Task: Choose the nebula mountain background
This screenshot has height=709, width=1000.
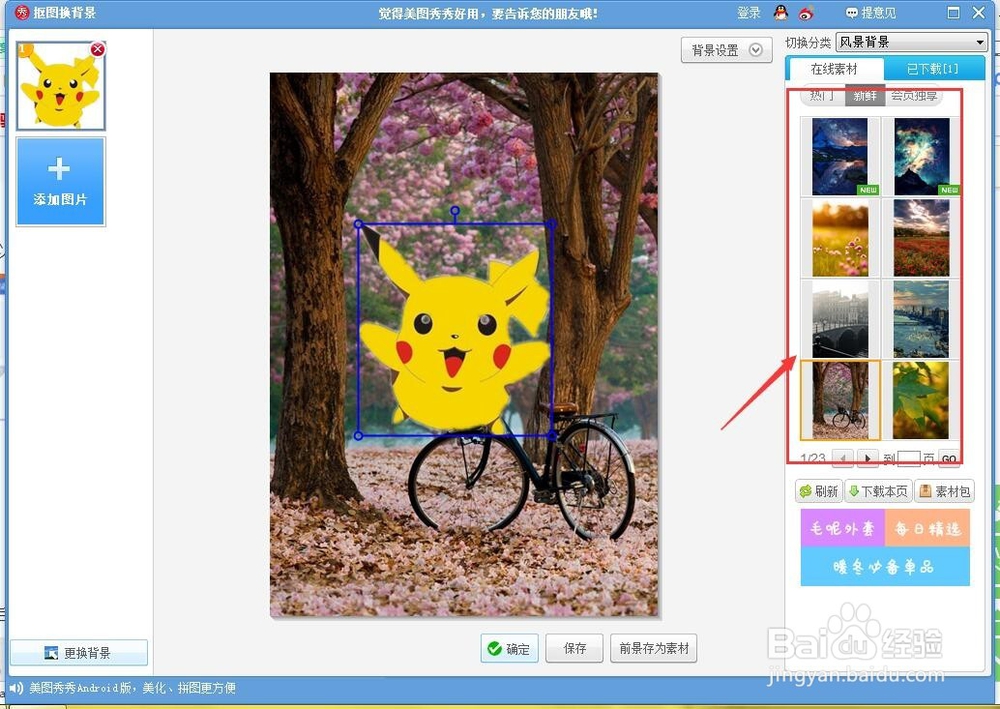Action: (921, 157)
